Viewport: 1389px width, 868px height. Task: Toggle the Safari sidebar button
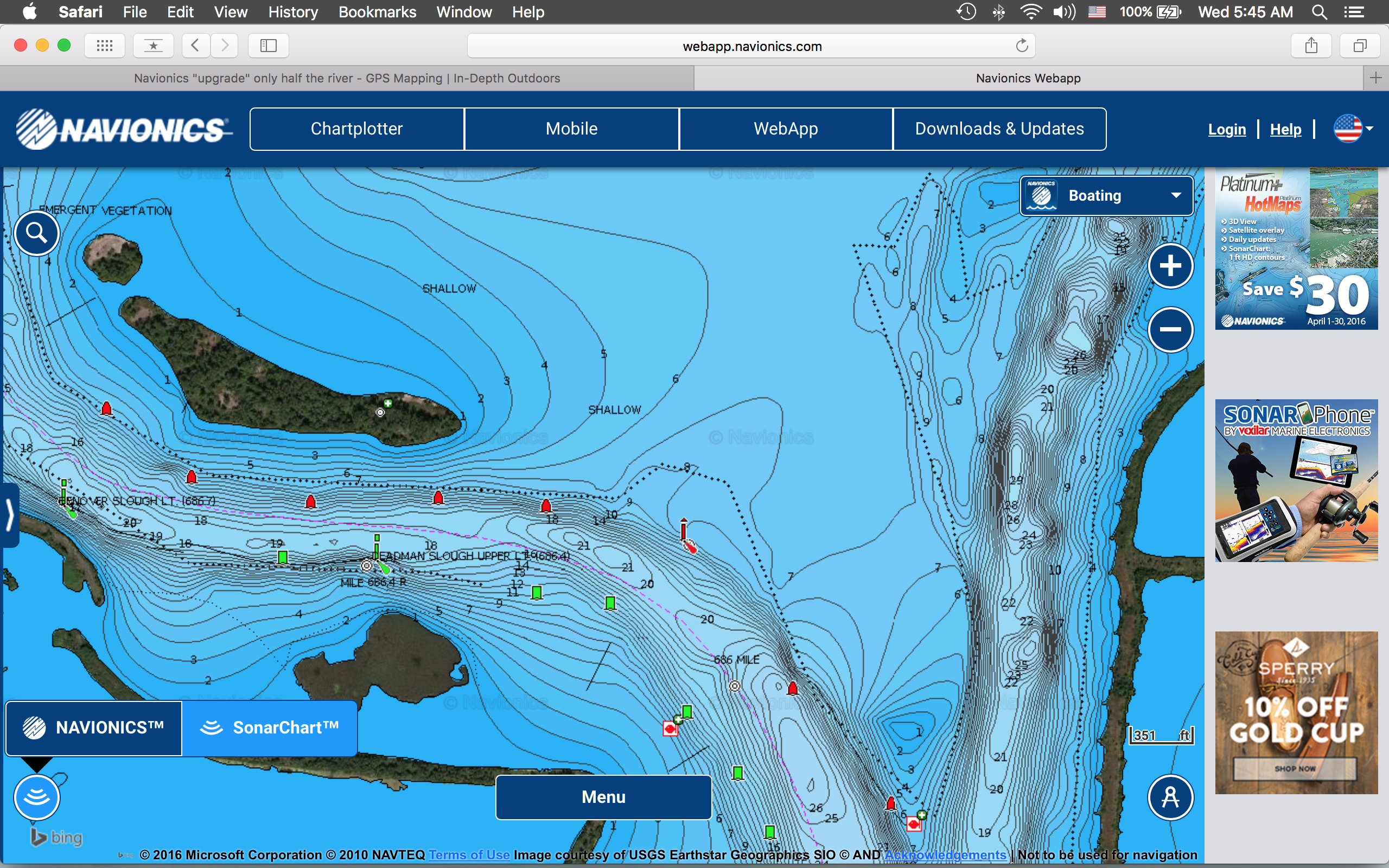[x=268, y=46]
